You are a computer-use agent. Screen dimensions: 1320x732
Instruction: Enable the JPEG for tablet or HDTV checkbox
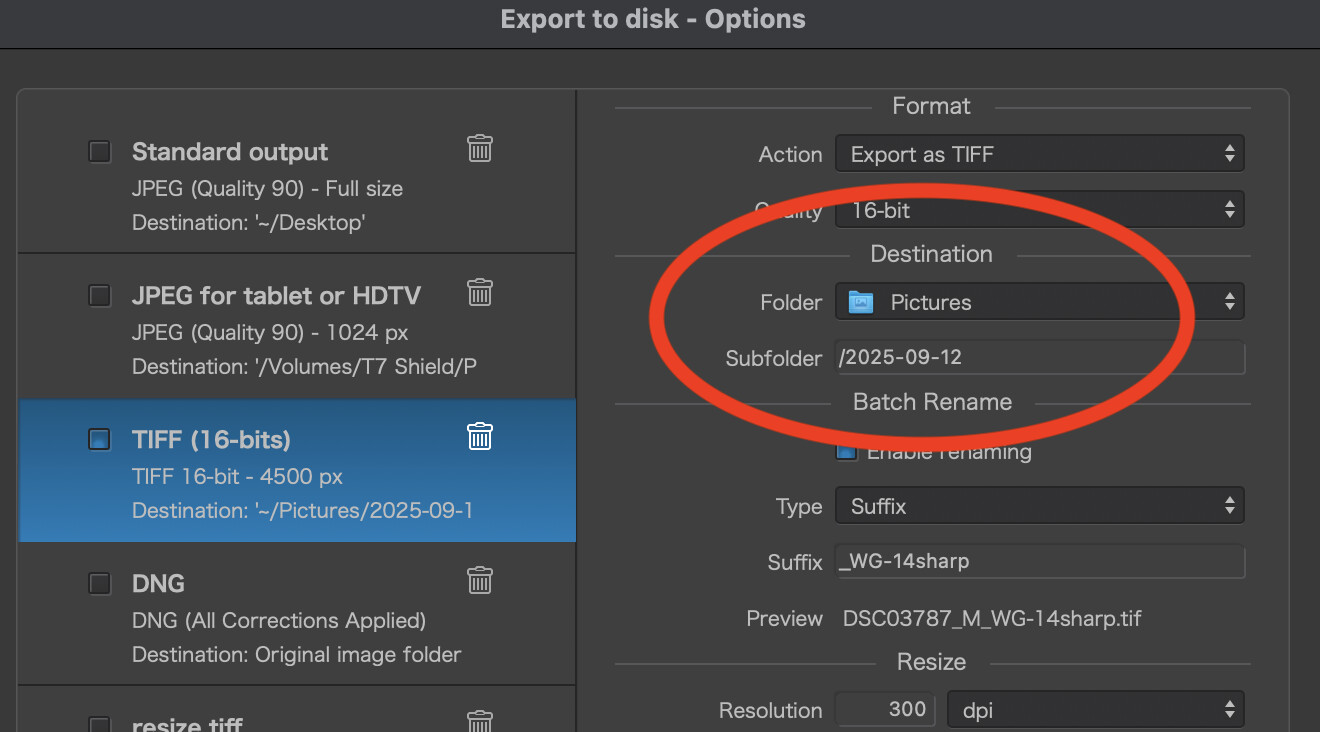click(100, 296)
